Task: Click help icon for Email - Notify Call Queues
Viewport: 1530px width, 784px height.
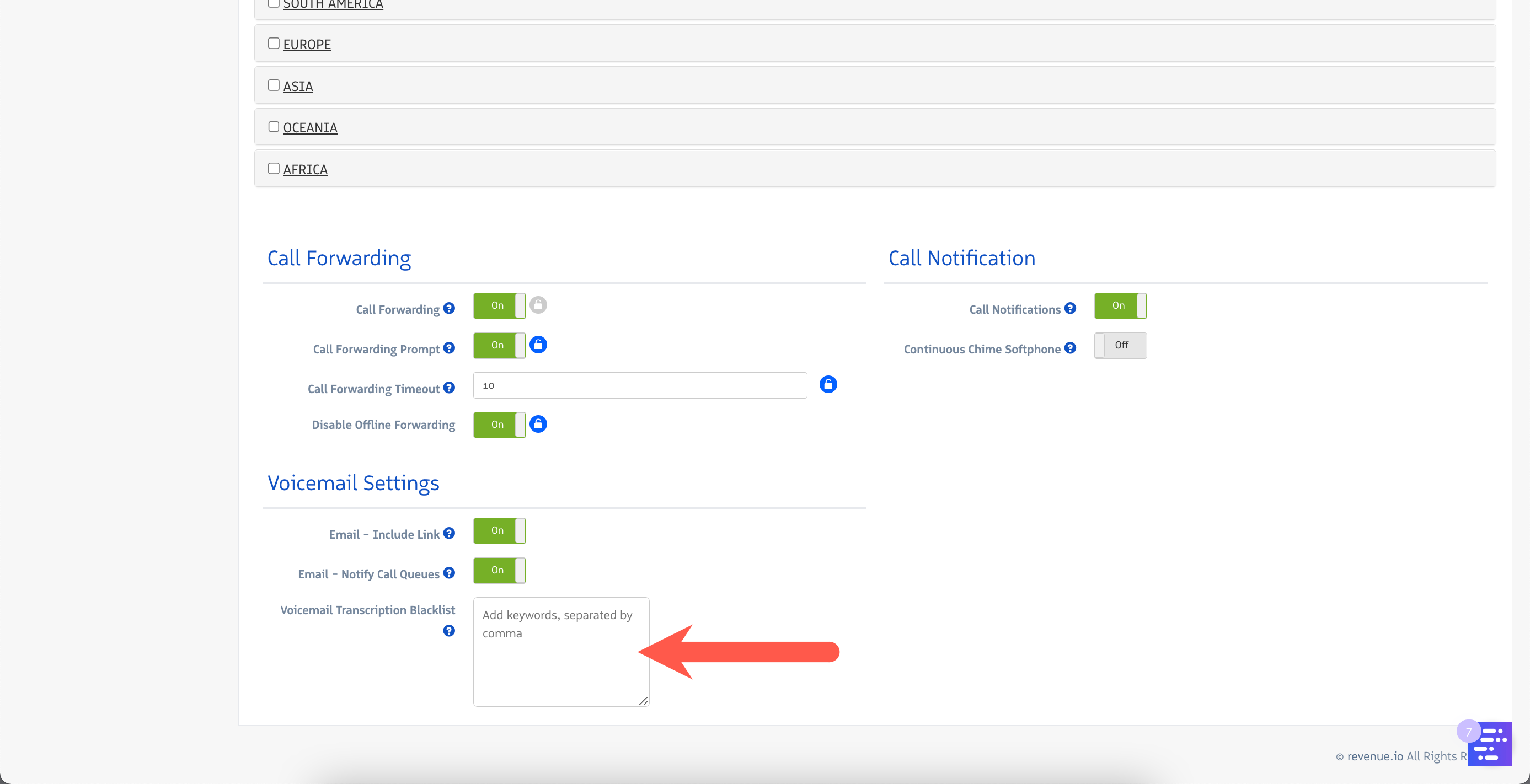Action: [449, 573]
